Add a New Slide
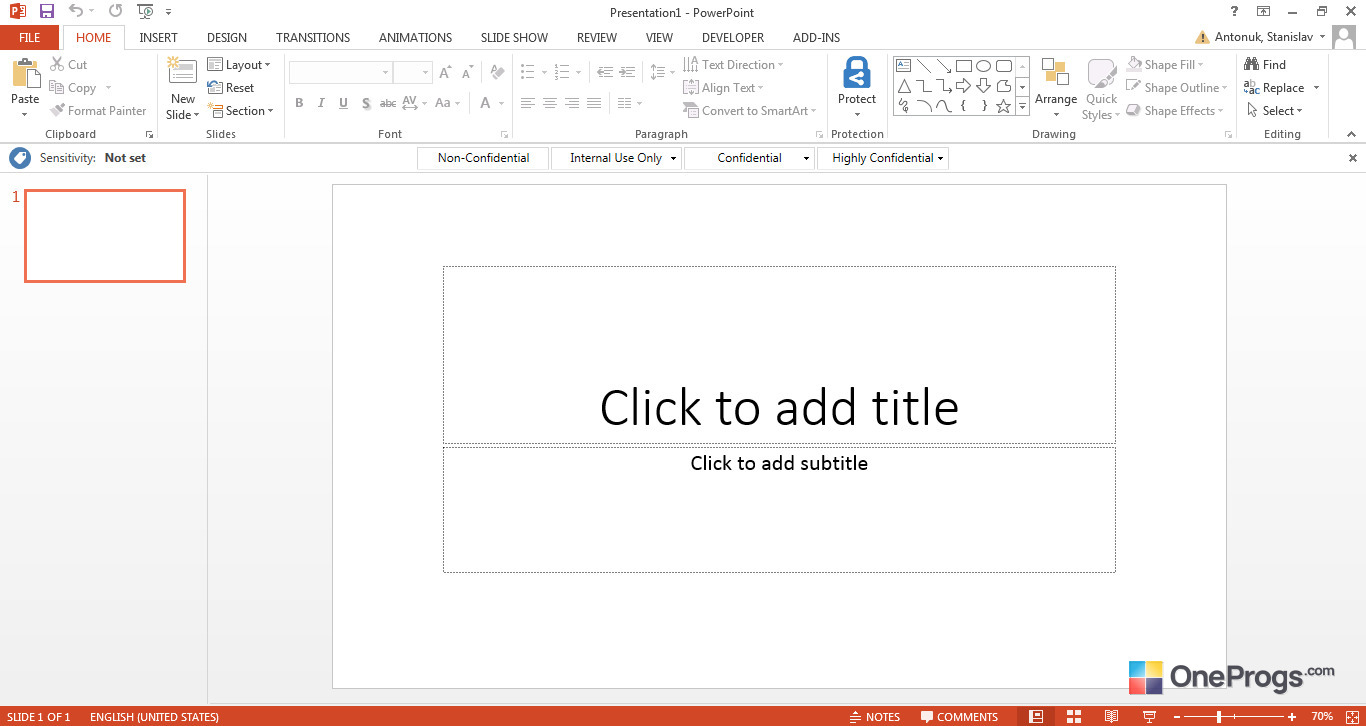Image resolution: width=1366 pixels, height=726 pixels. tap(182, 88)
